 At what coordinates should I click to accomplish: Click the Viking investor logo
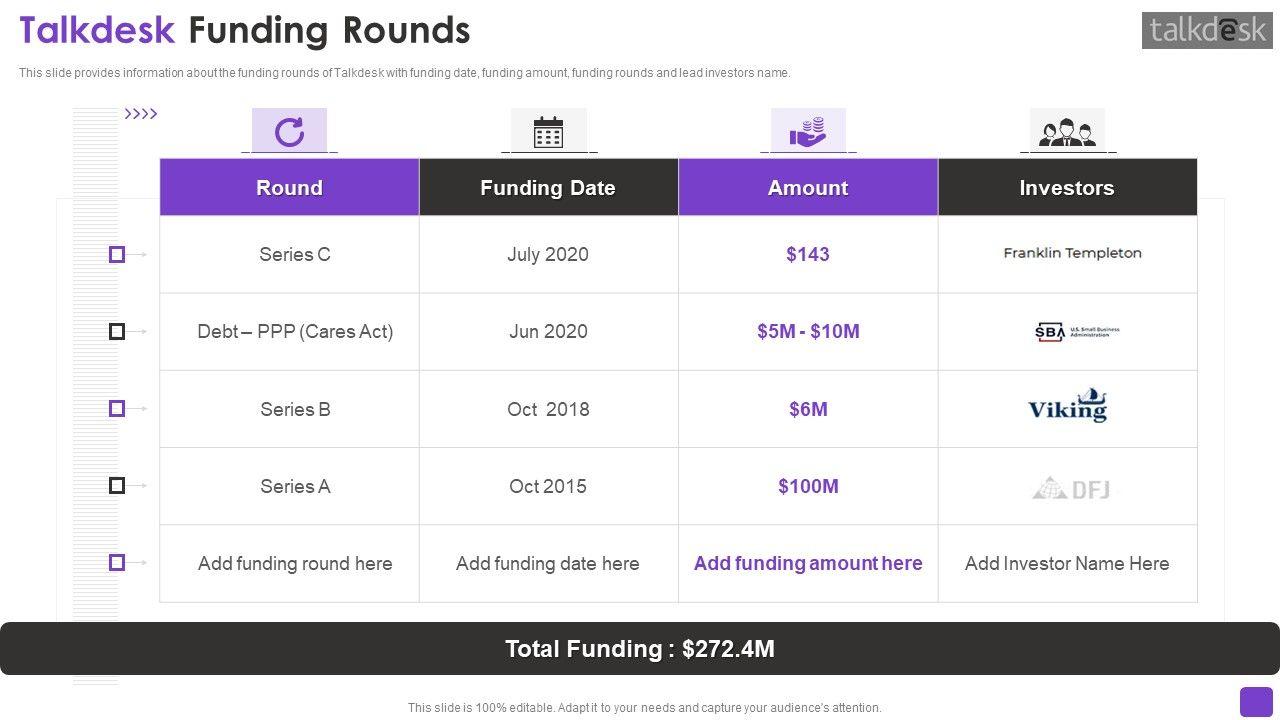pyautogui.click(x=1068, y=406)
